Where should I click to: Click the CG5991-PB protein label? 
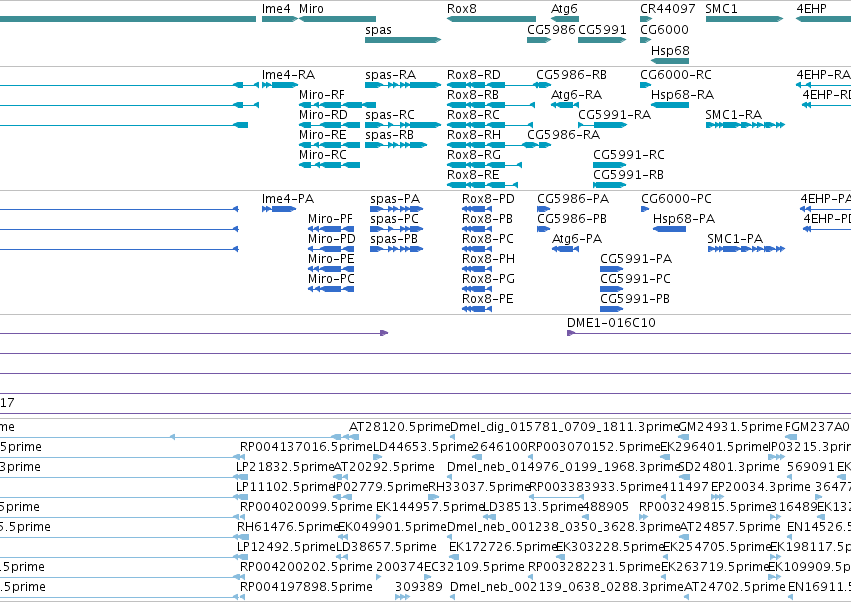(634, 300)
